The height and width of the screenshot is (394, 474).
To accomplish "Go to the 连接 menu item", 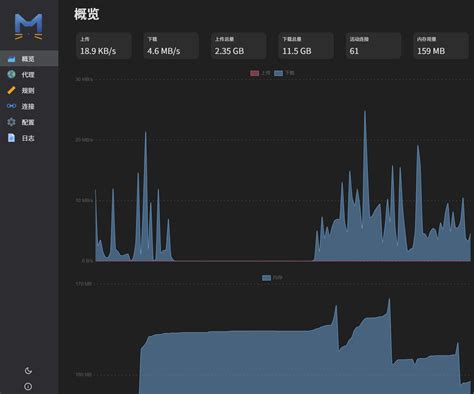I will (x=28, y=106).
